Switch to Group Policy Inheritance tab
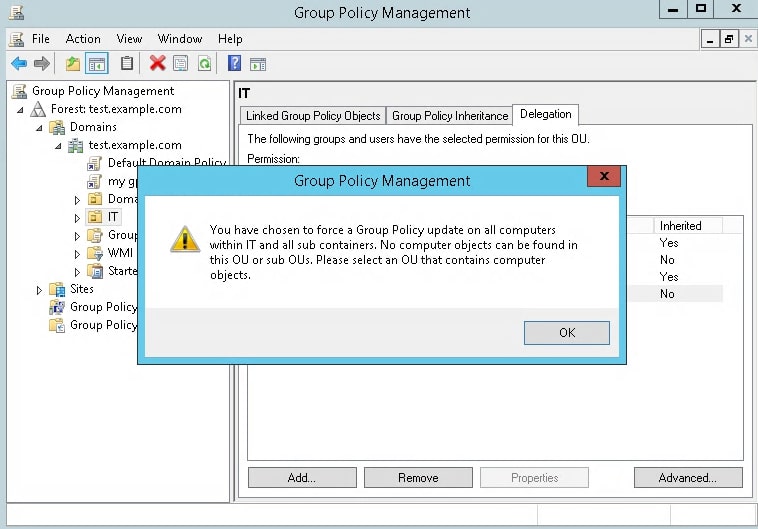Viewport: 758px width, 529px height. tap(450, 116)
